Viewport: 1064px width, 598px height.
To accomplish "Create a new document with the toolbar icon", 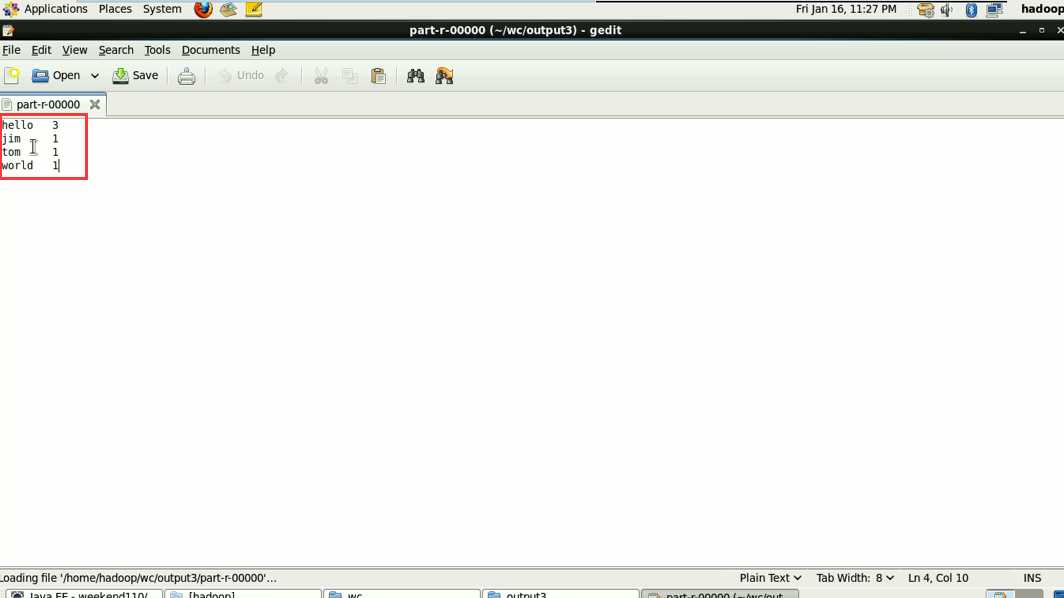I will coord(12,76).
